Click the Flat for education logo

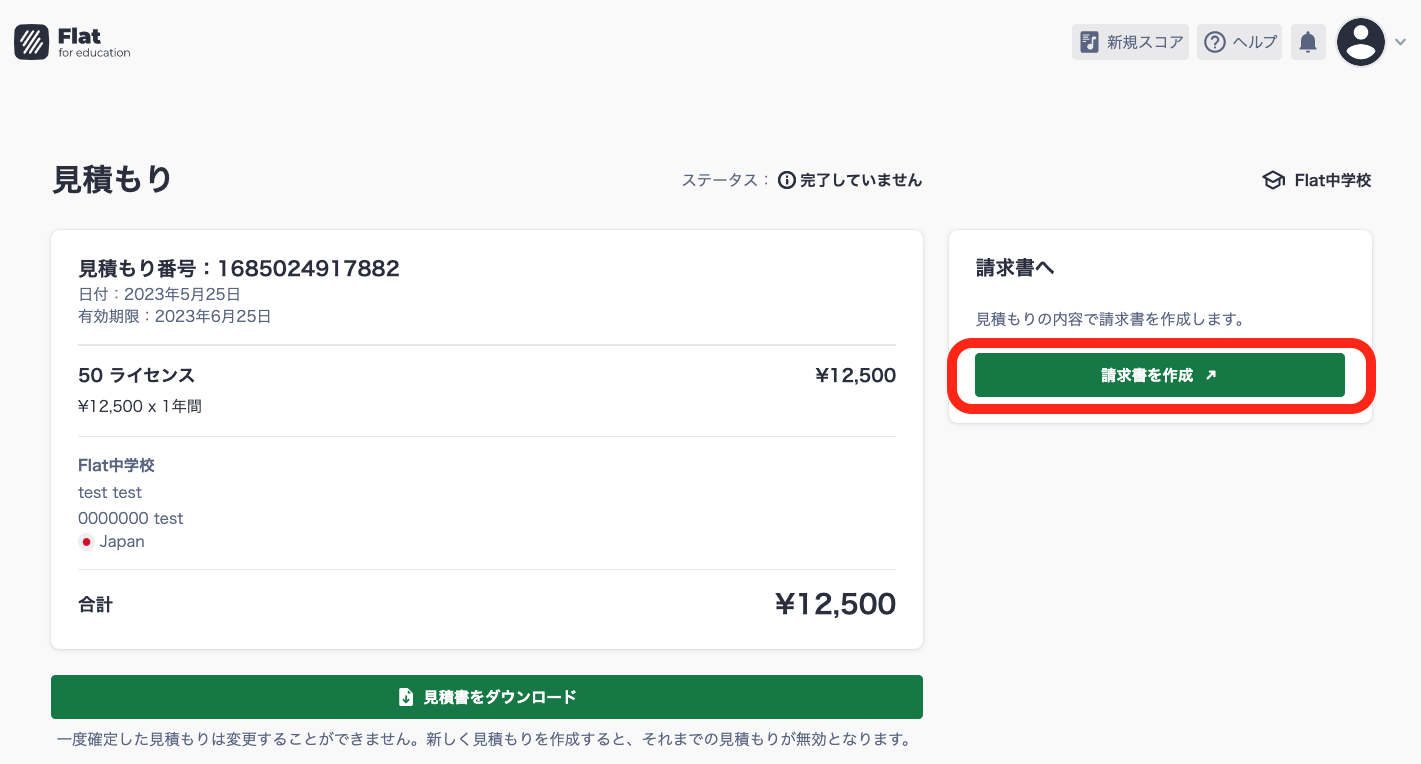point(72,42)
